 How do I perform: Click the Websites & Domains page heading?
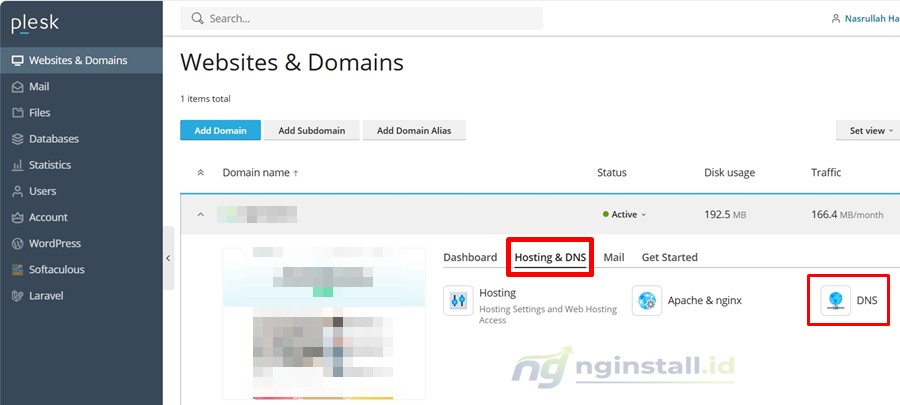[292, 62]
